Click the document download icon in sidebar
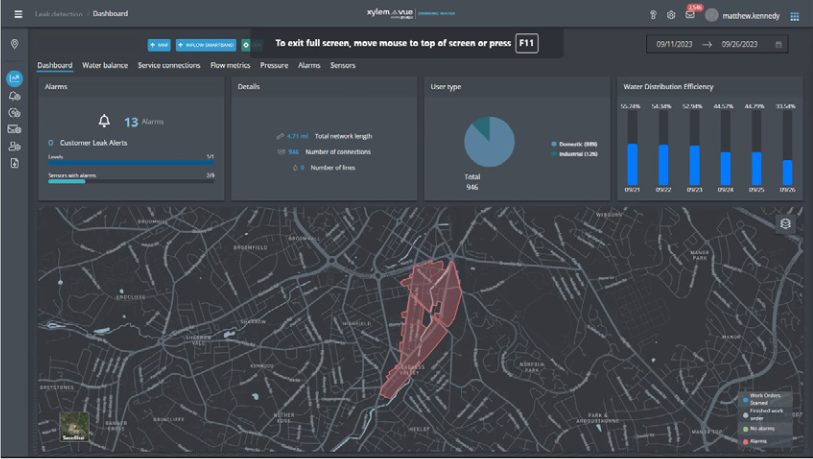This screenshot has height=459, width=813. [15, 163]
